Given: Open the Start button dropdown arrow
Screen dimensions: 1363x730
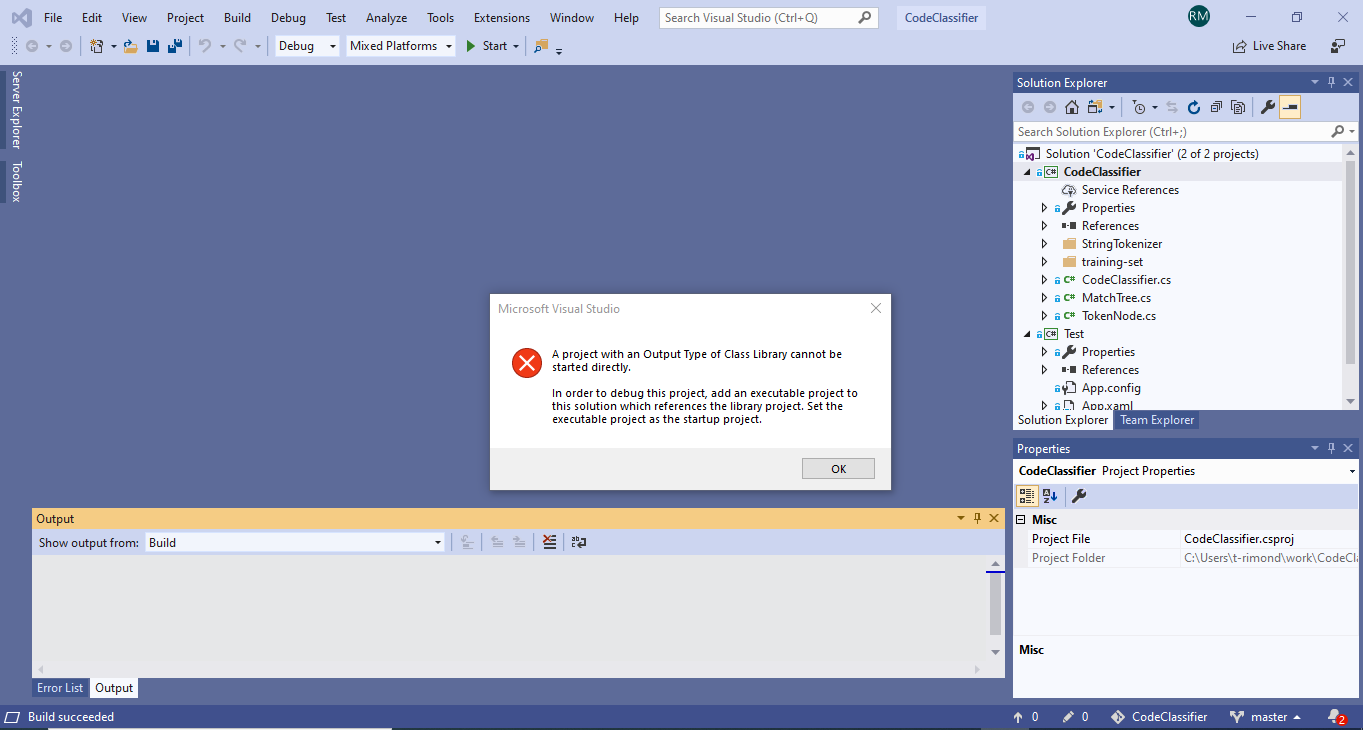Looking at the screenshot, I should [516, 46].
